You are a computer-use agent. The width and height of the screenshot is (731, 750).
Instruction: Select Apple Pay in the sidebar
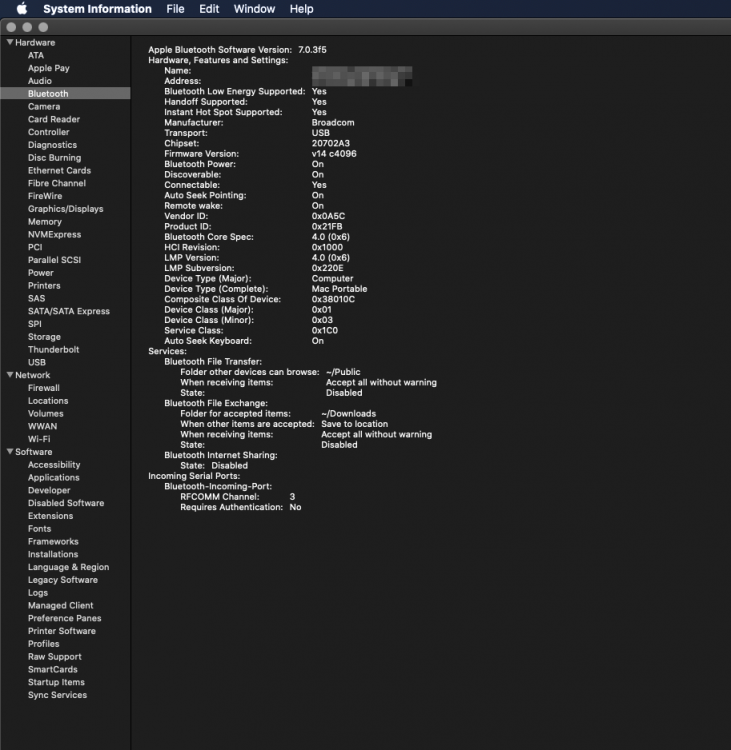click(48, 68)
